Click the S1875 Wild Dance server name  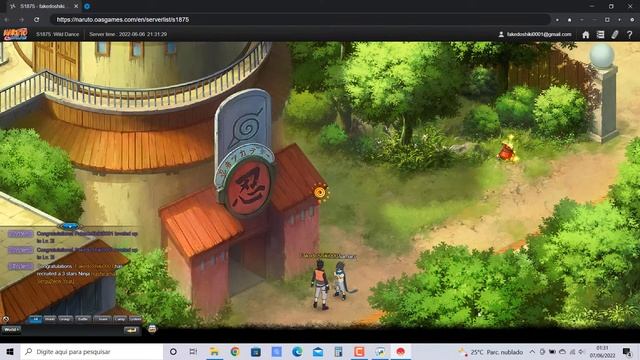pyautogui.click(x=58, y=35)
